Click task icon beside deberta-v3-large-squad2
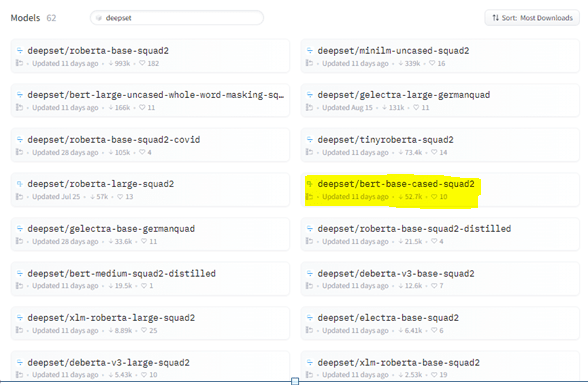 (x=20, y=362)
